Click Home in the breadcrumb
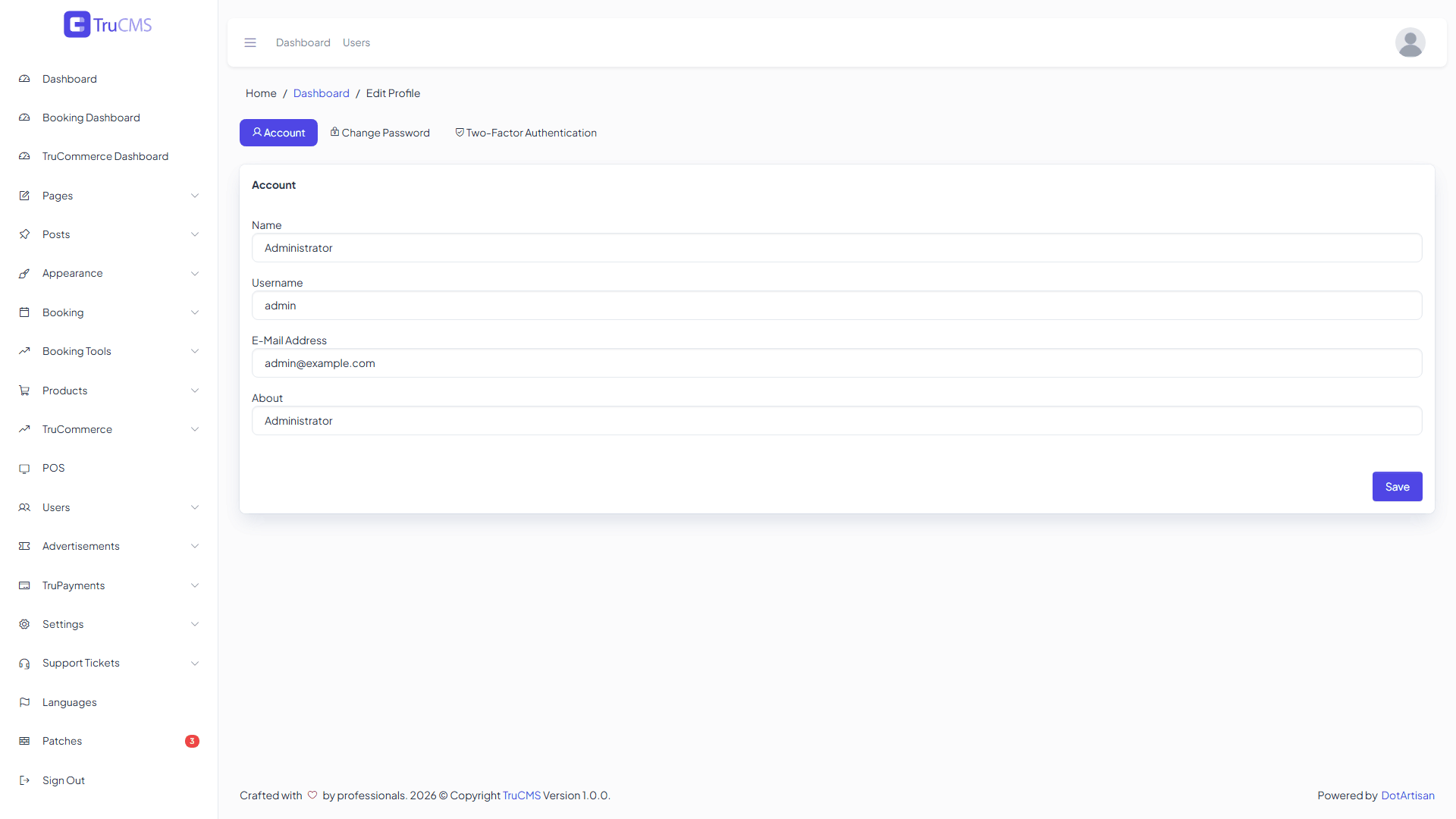Image resolution: width=1456 pixels, height=819 pixels. [261, 93]
